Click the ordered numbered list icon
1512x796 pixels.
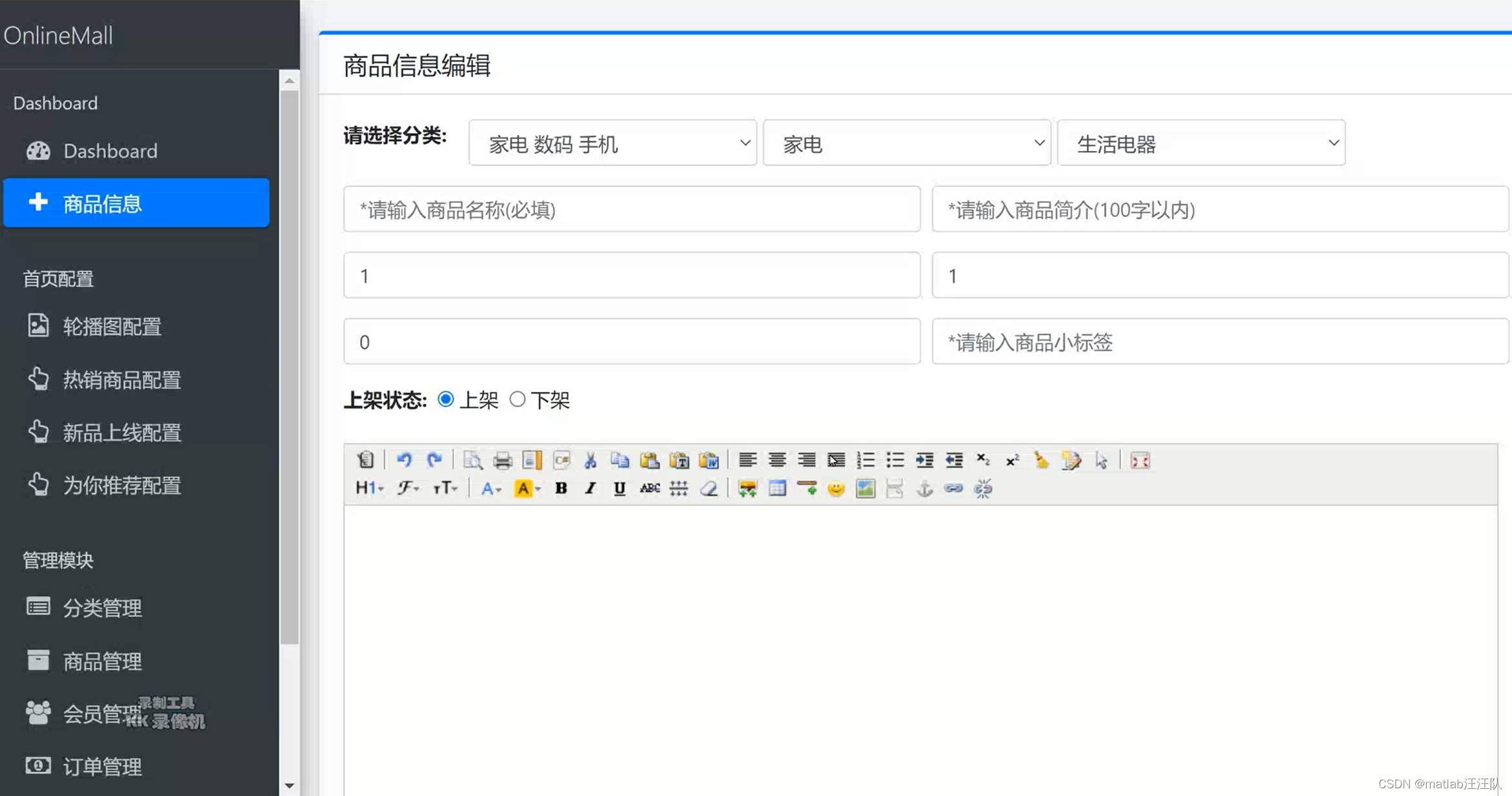865,460
